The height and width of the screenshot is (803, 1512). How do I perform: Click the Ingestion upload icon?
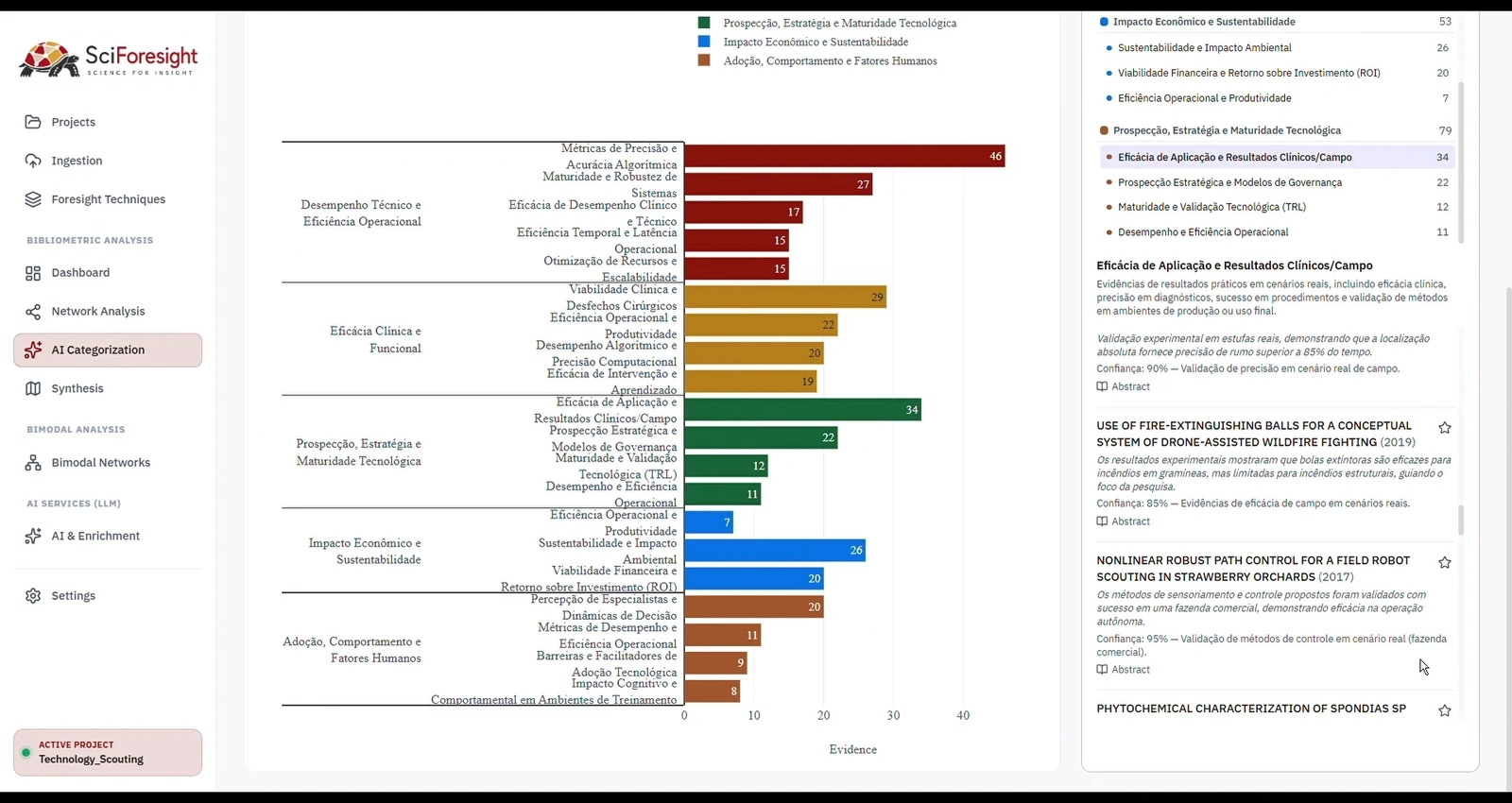[x=33, y=161]
